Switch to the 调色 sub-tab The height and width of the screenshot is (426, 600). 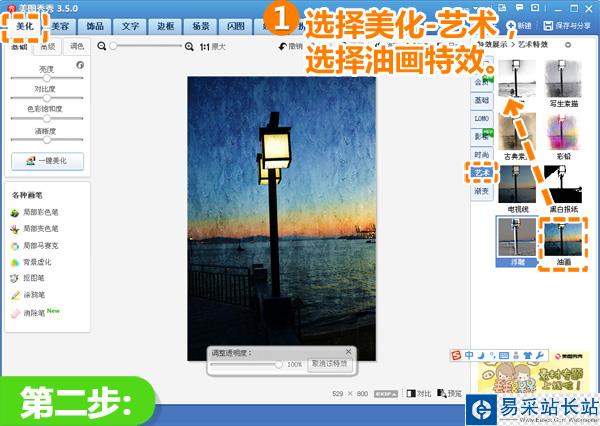[x=77, y=46]
